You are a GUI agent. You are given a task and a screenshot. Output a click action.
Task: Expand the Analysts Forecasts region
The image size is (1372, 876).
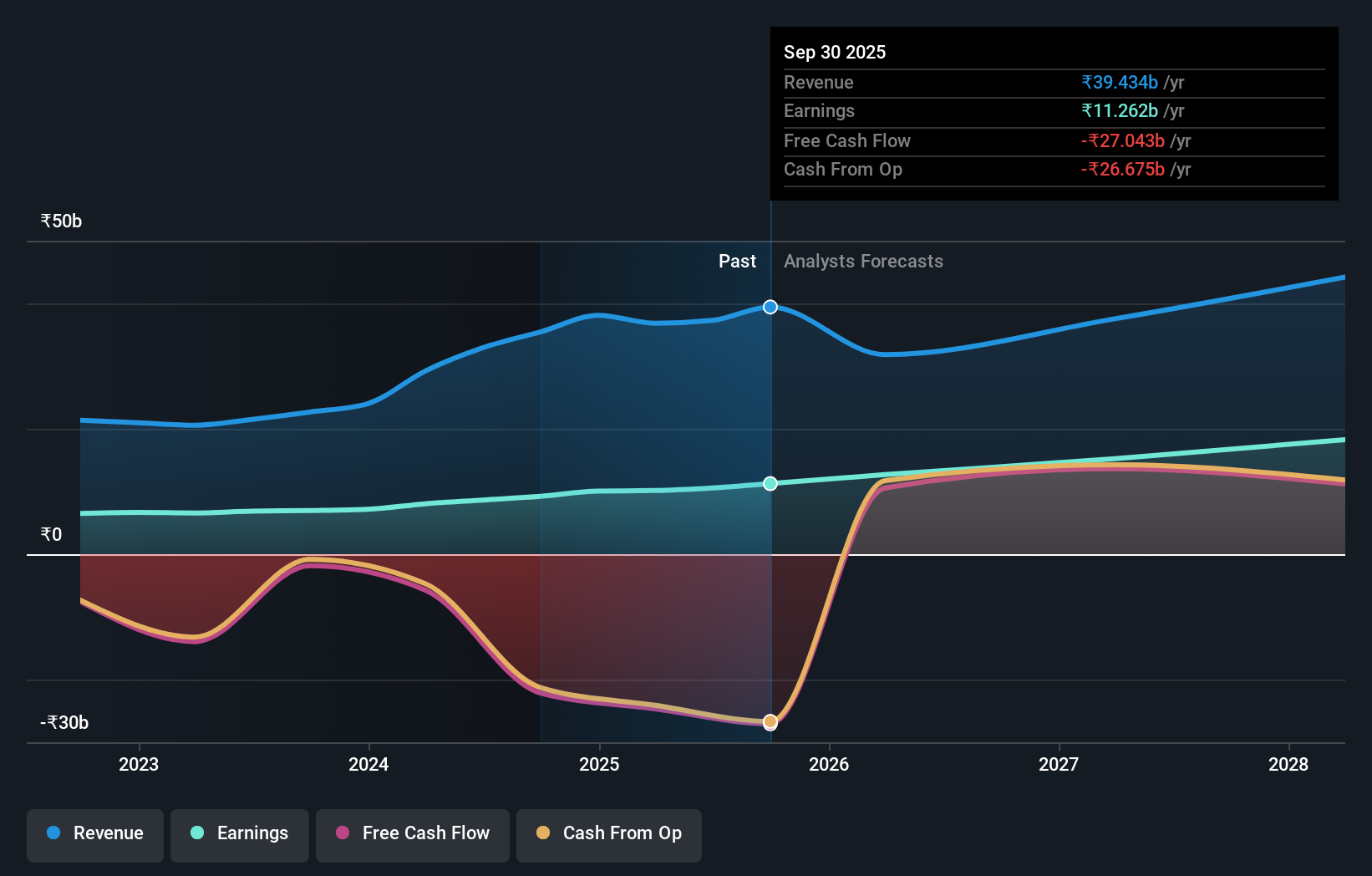pyautogui.click(x=863, y=261)
